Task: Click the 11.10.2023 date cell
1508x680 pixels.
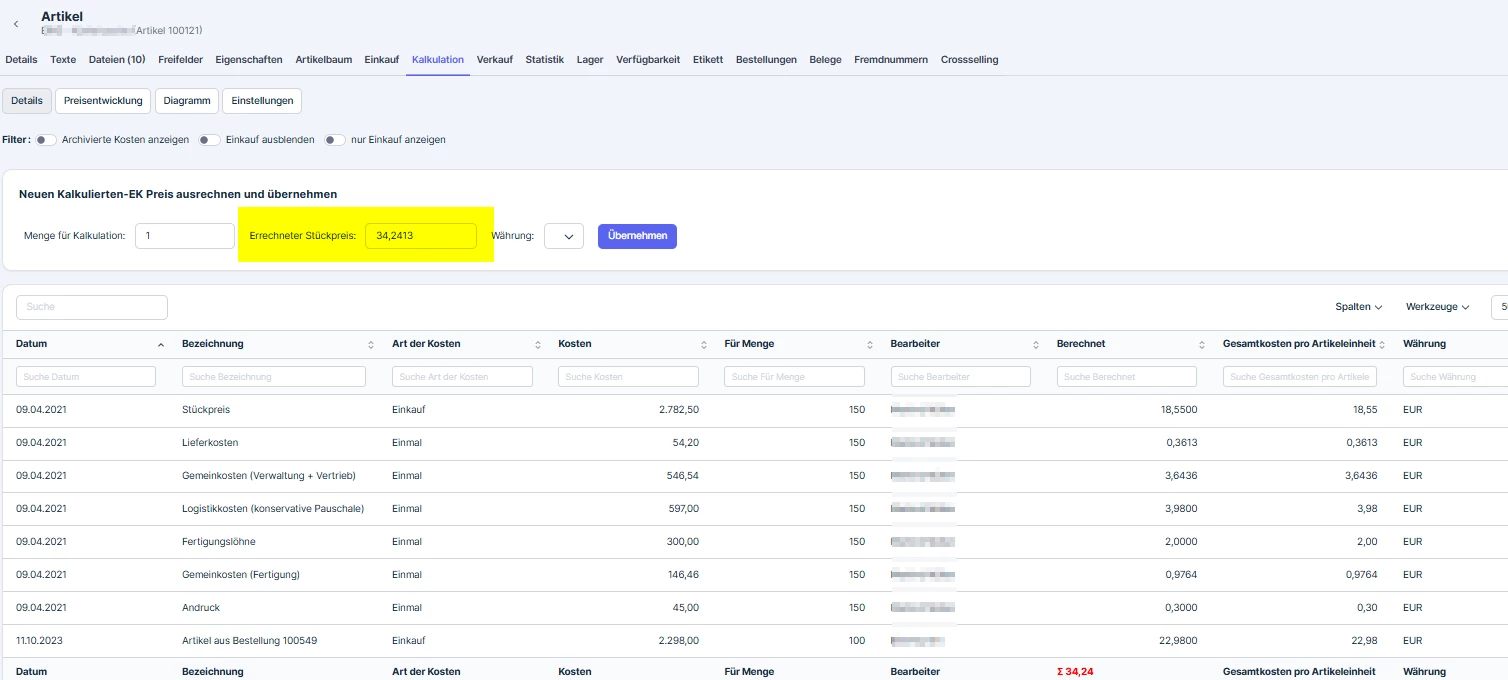Action: [39, 641]
